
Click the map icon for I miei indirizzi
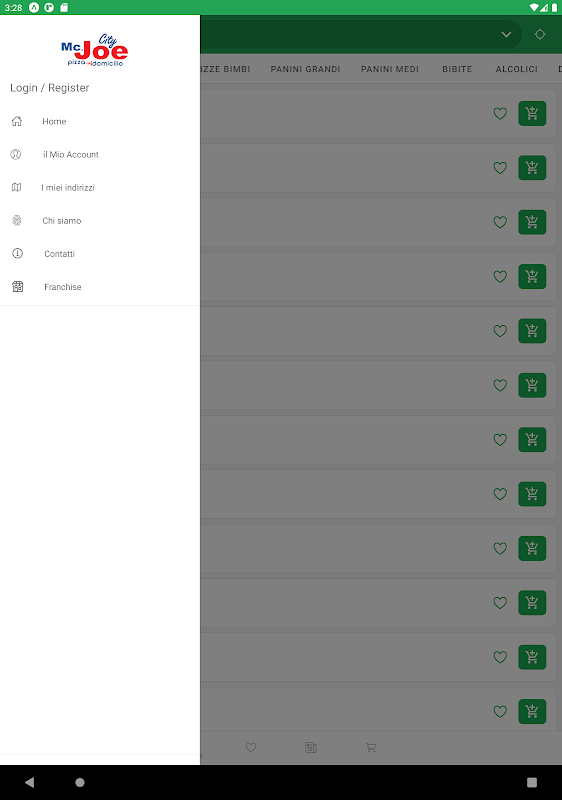[16, 187]
